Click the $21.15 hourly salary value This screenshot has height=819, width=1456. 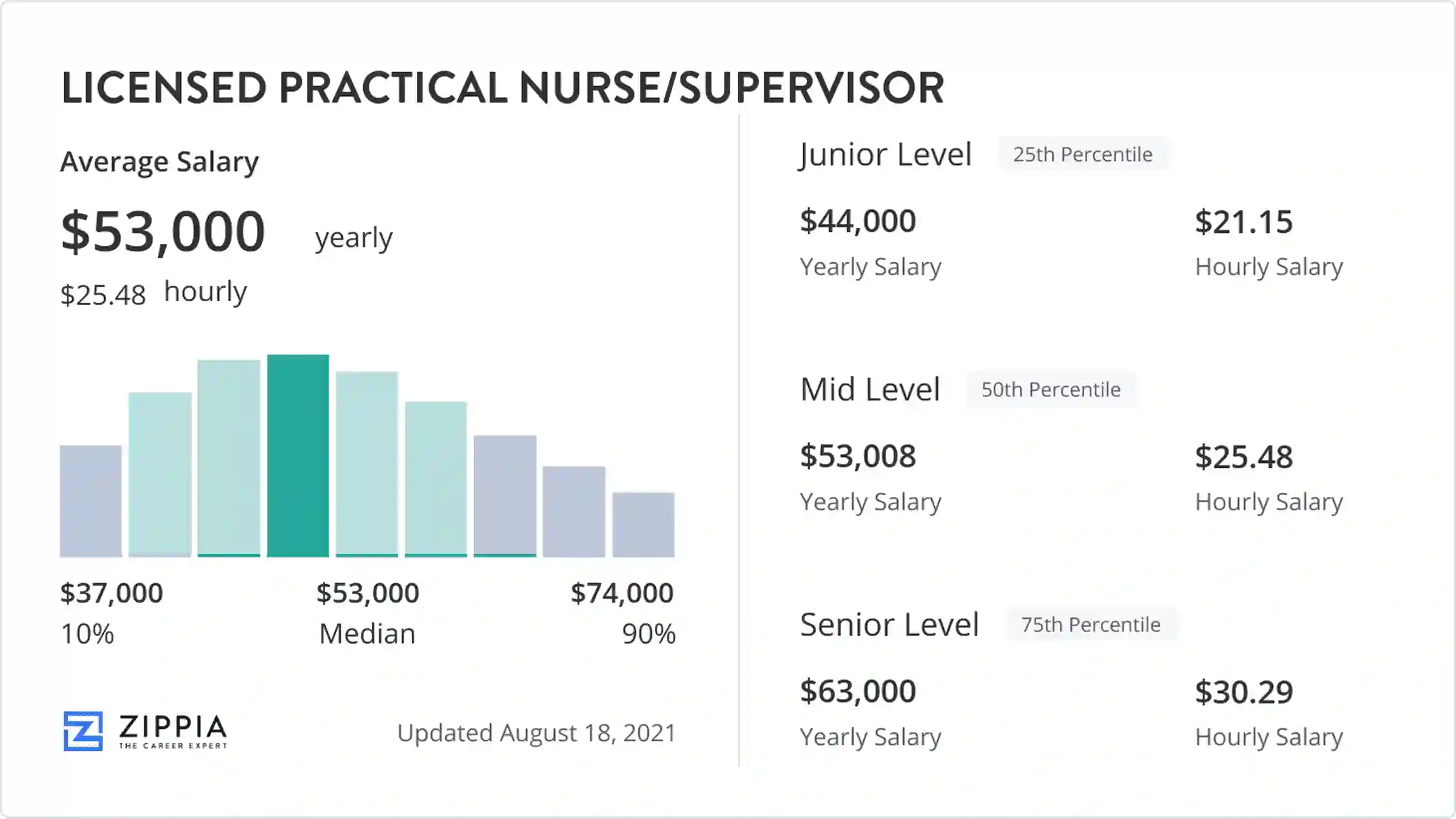coord(1244,222)
